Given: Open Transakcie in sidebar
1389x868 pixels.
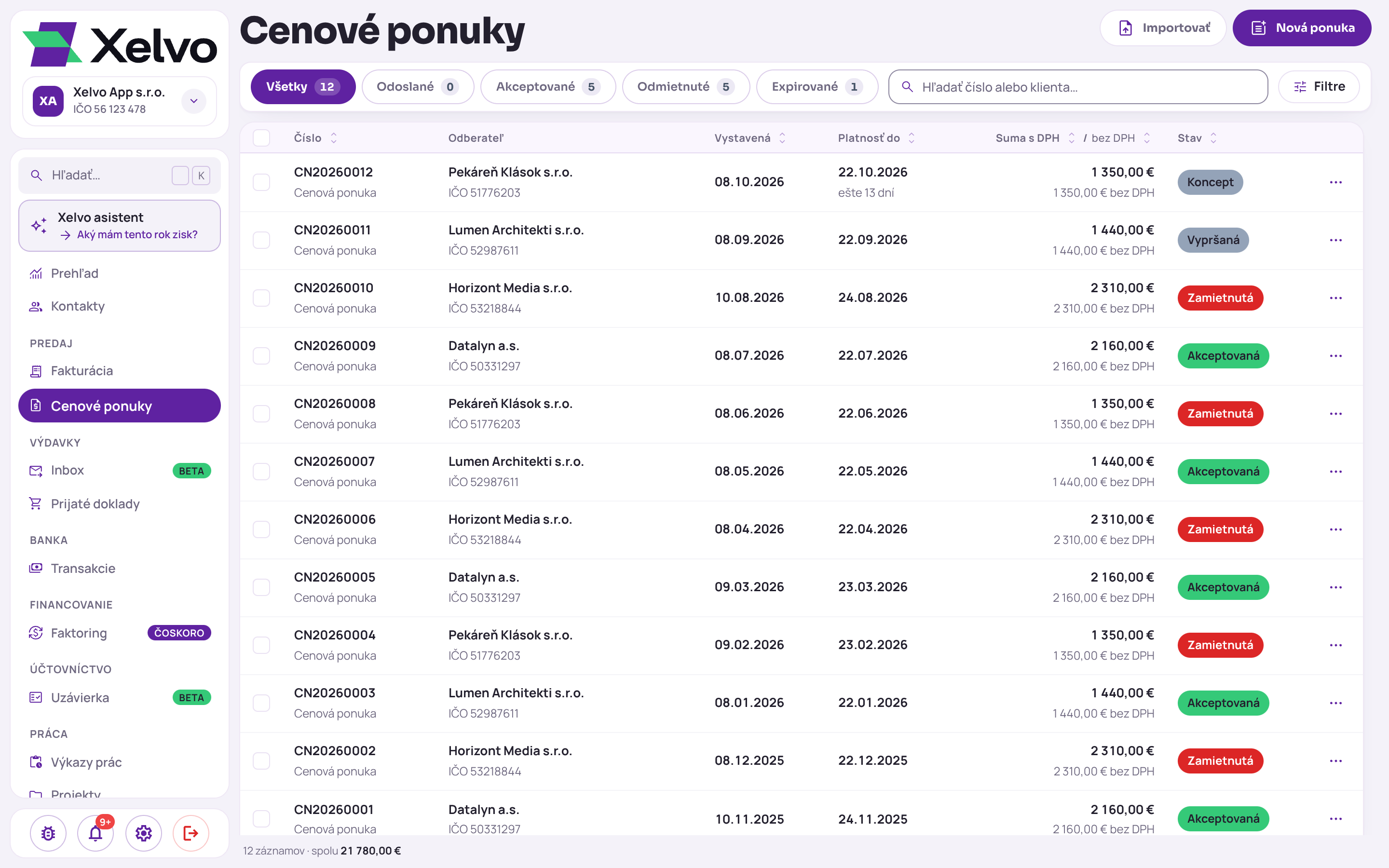Looking at the screenshot, I should (x=120, y=569).
